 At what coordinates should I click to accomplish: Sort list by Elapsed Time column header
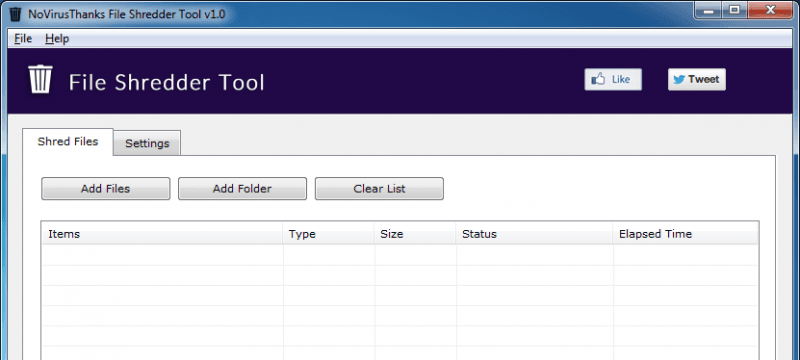686,234
